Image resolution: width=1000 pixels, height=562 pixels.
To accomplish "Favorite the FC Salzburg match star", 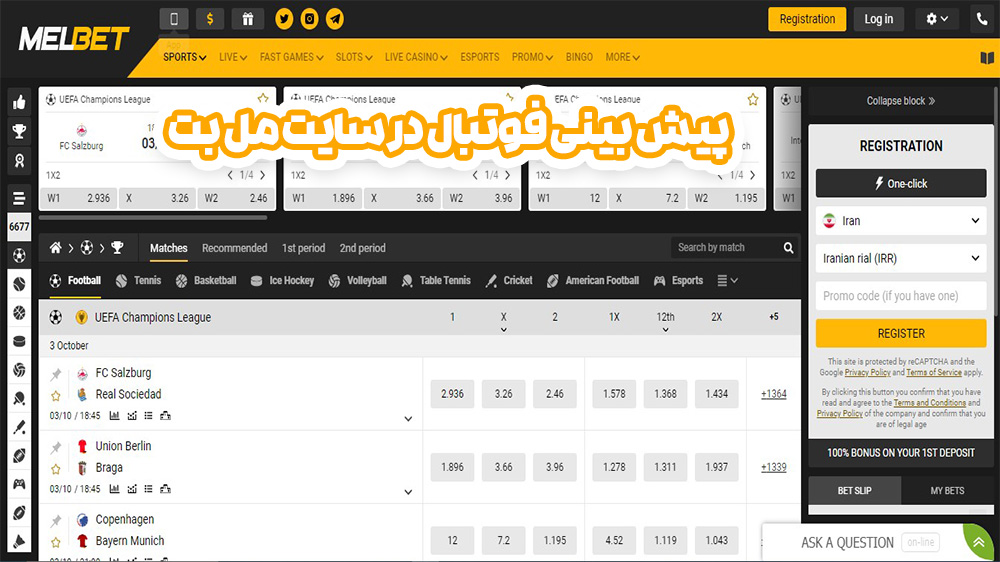I will point(56,395).
